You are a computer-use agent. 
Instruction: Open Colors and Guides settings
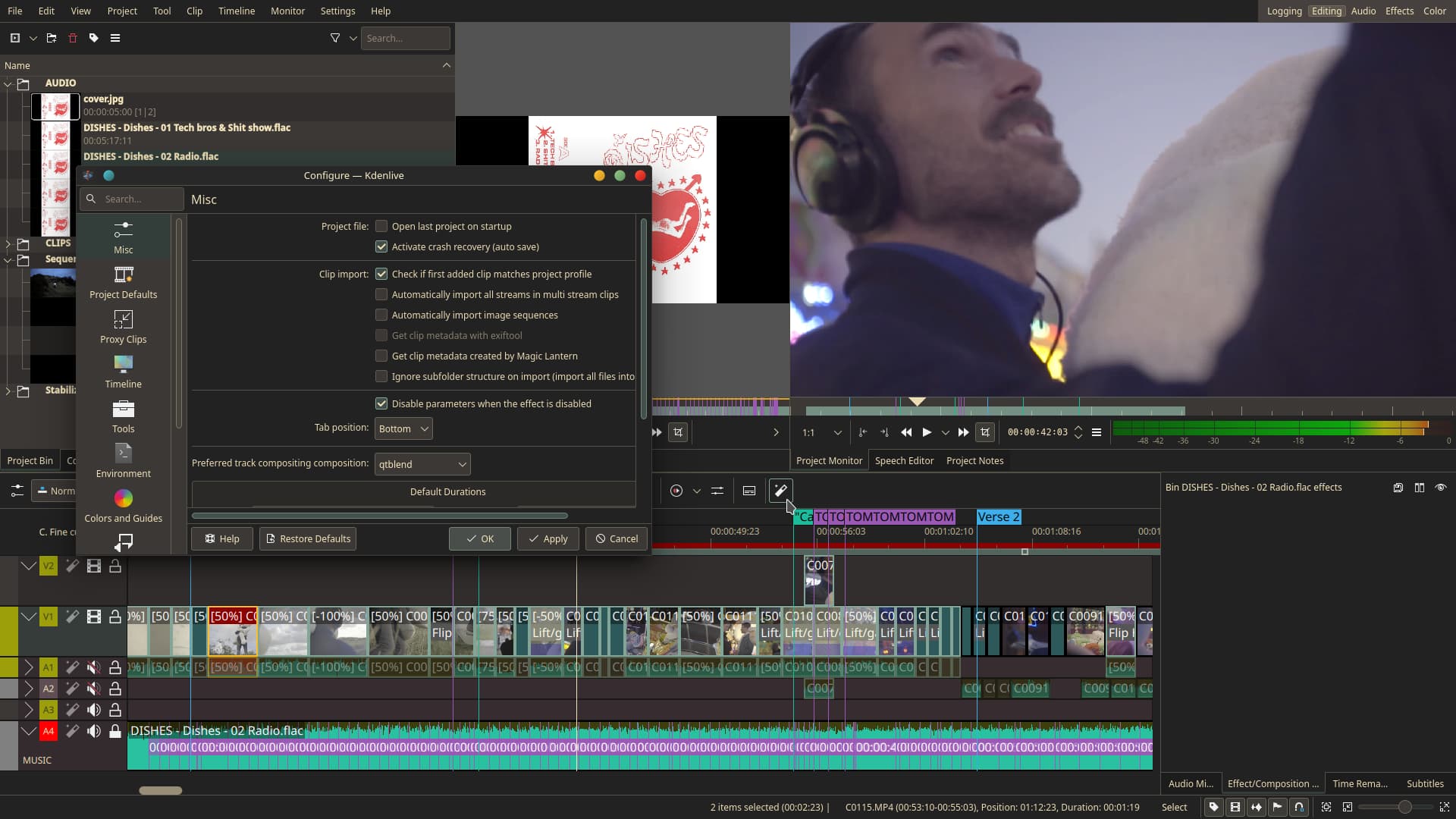coord(123,506)
